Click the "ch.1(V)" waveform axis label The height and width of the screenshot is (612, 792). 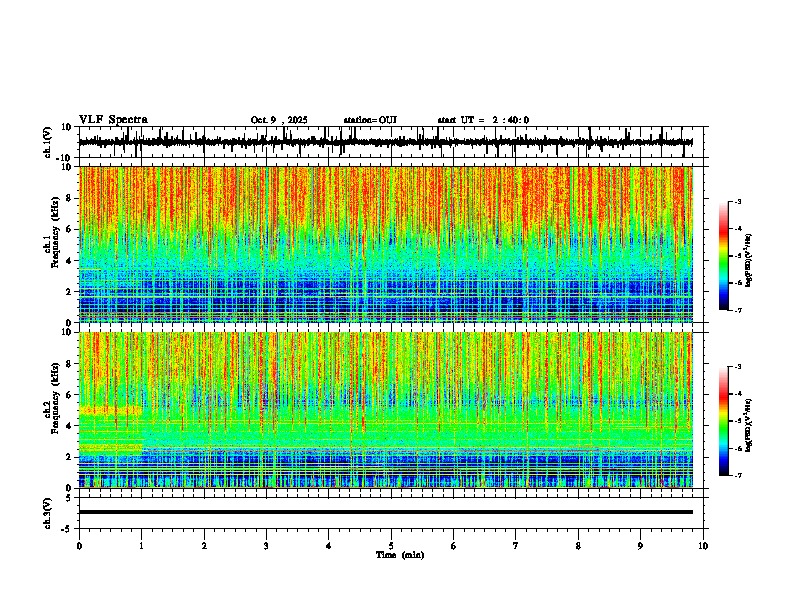[x=48, y=142]
